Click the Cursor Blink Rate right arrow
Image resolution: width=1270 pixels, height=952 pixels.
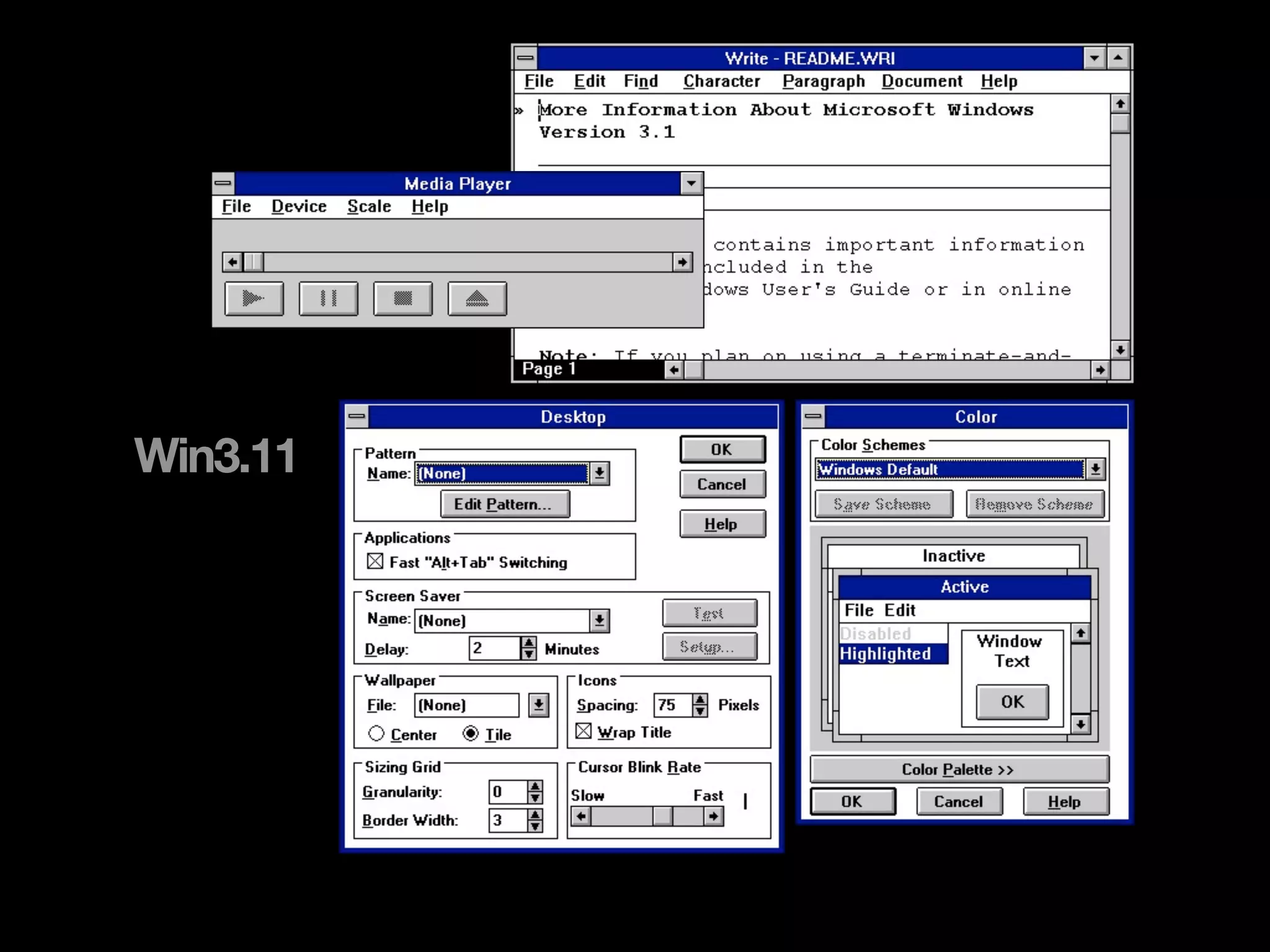(x=714, y=816)
